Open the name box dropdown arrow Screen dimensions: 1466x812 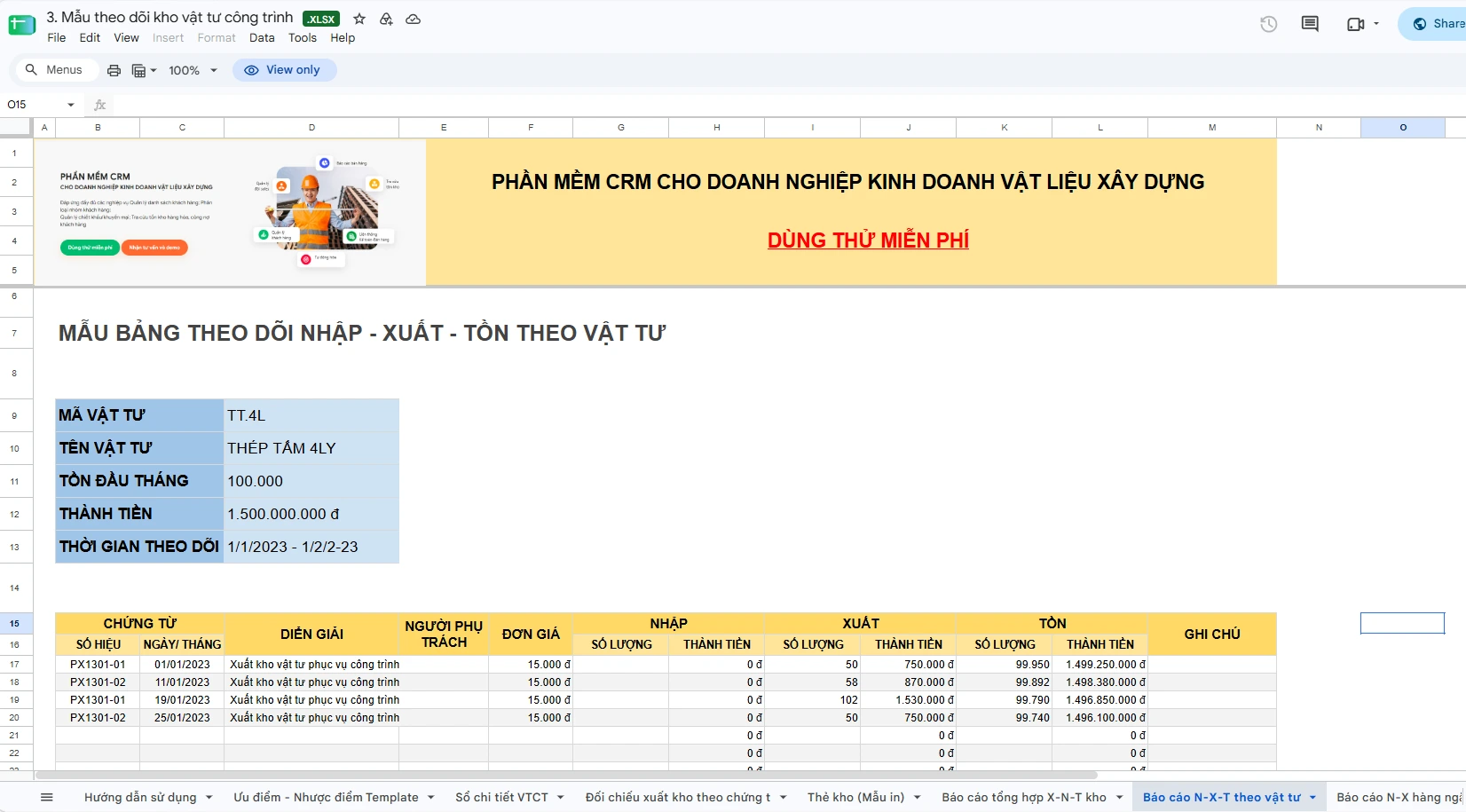tap(71, 105)
